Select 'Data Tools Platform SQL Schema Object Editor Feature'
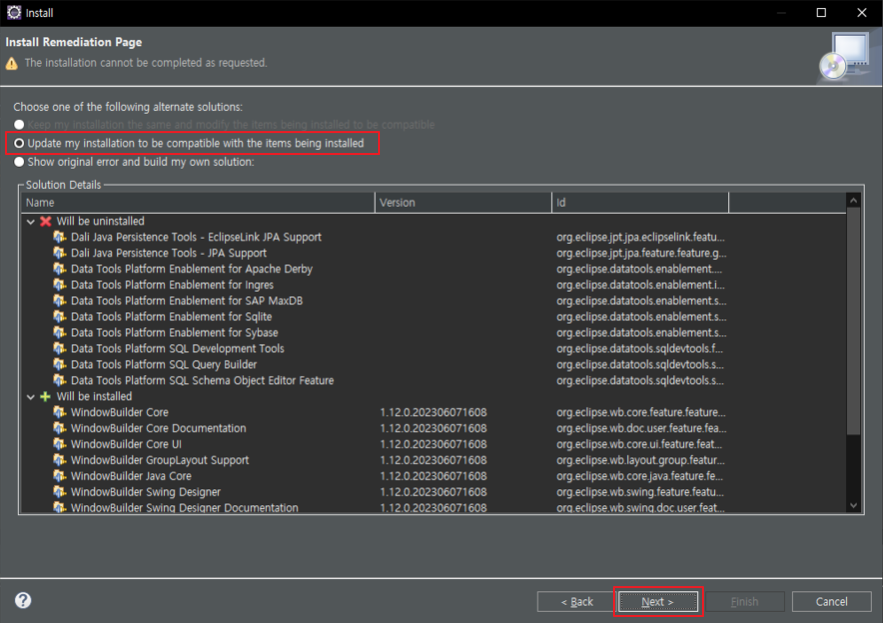883x623 pixels. (202, 380)
